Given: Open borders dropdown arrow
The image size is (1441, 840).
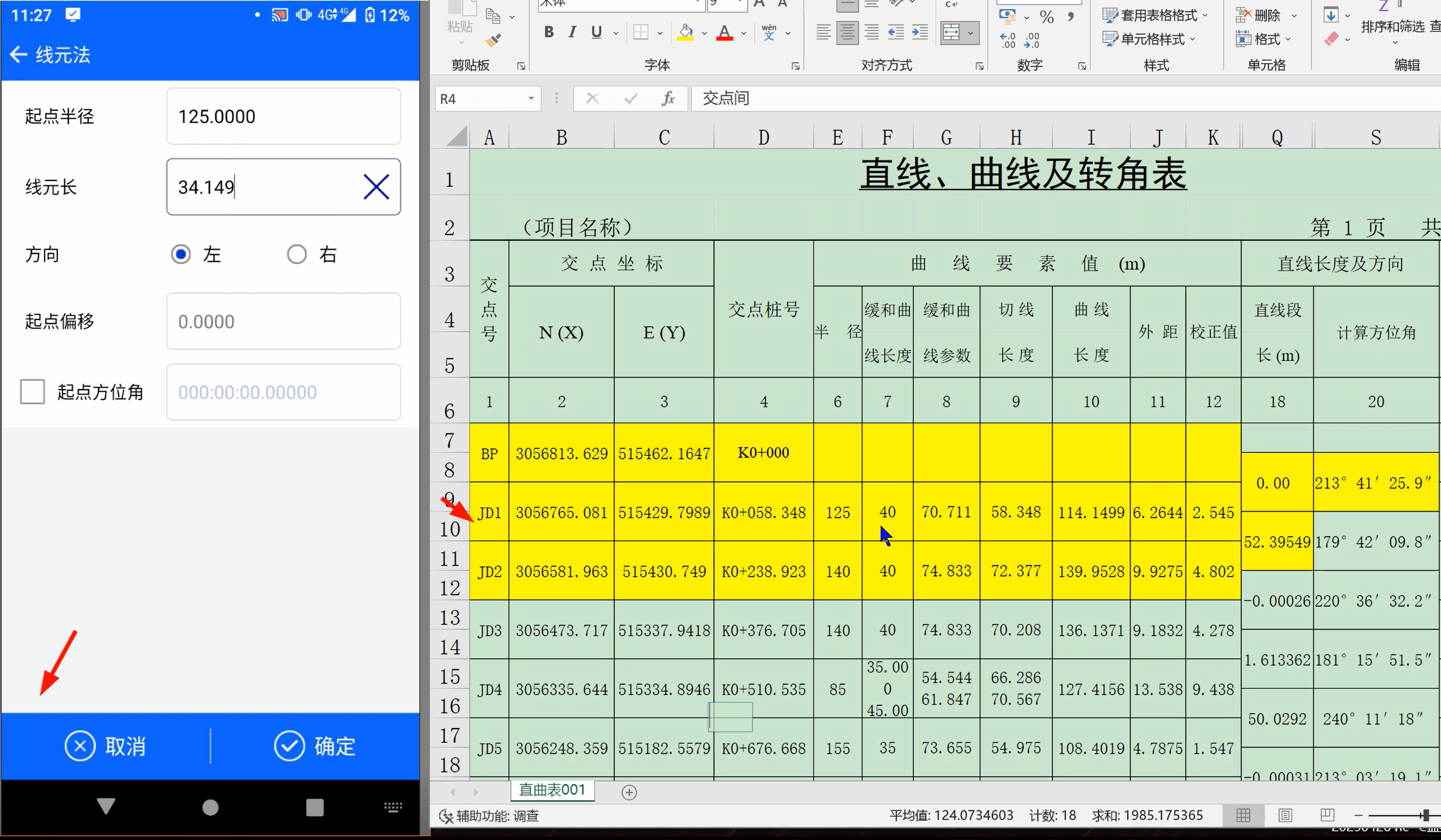Looking at the screenshot, I should click(660, 33).
